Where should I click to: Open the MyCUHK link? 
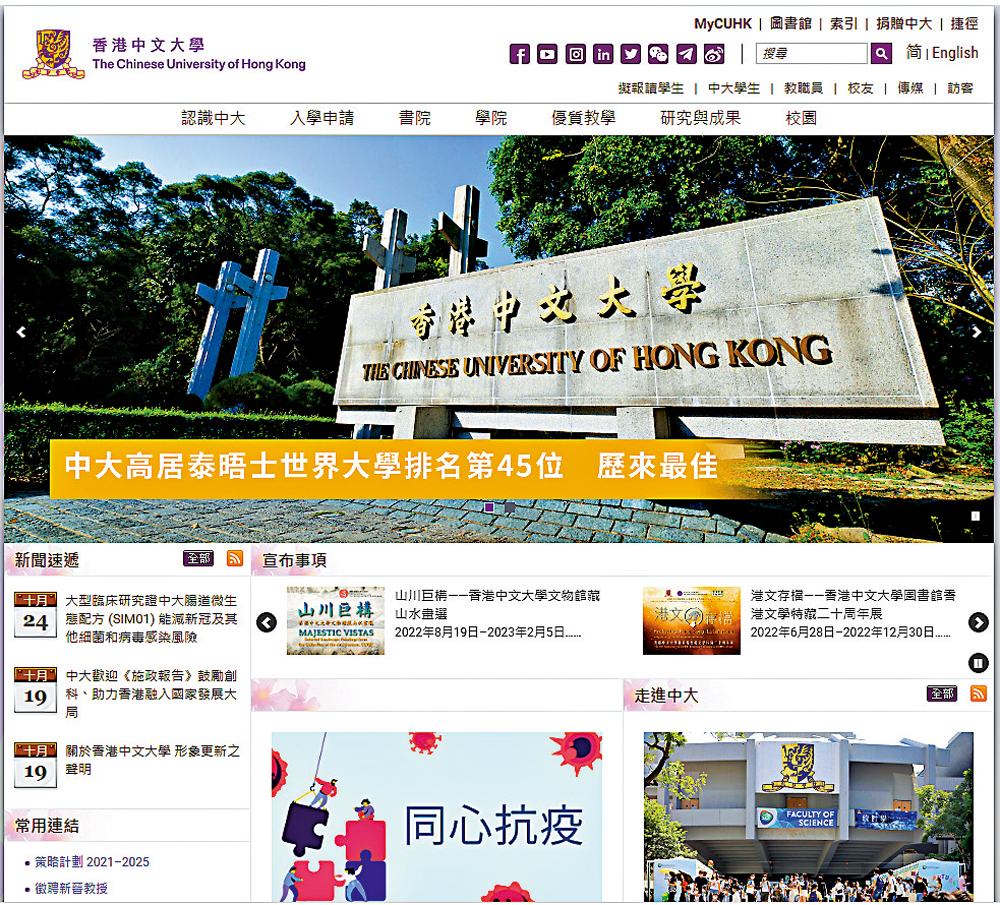coord(723,24)
